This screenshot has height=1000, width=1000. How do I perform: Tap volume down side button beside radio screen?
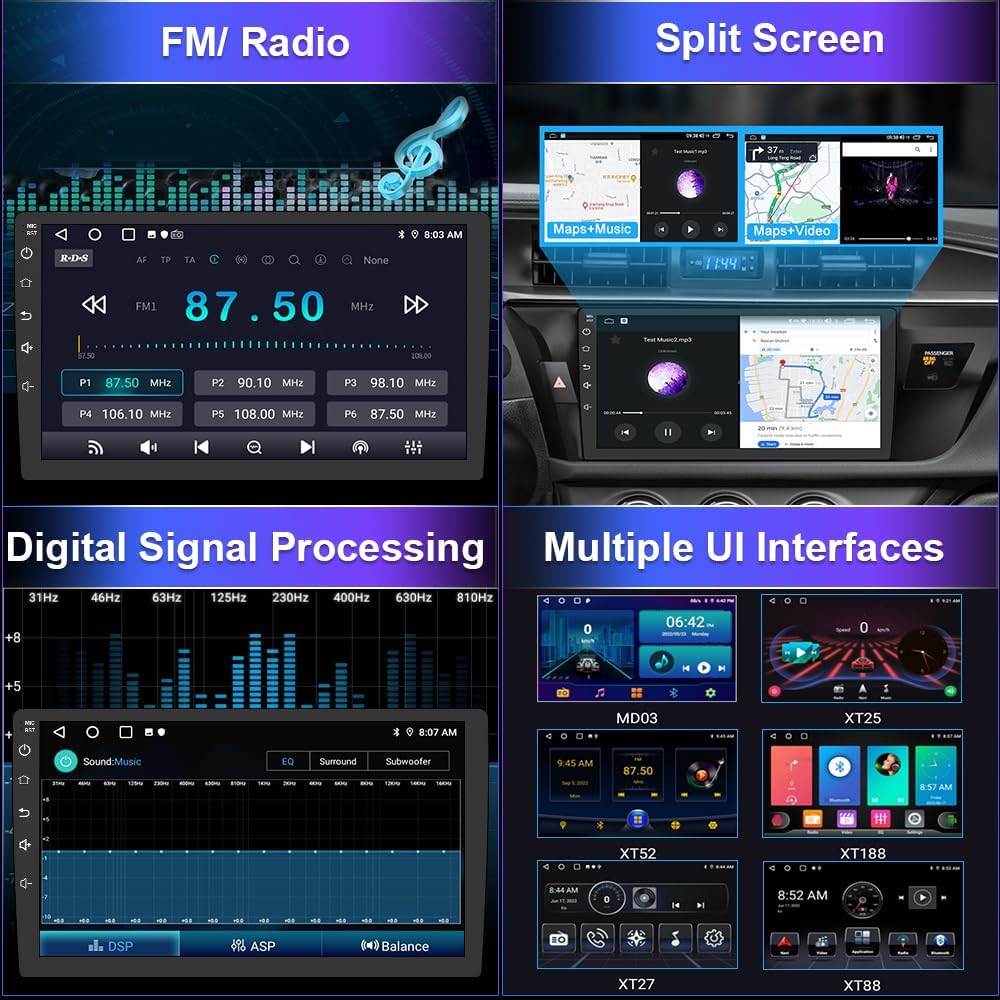tap(27, 386)
